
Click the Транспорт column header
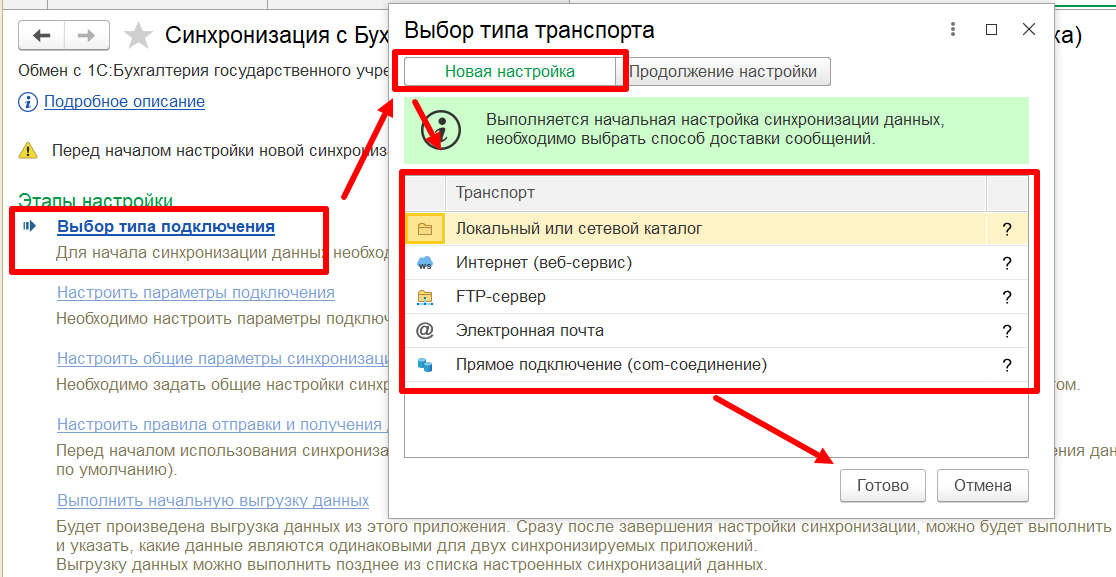pos(496,193)
